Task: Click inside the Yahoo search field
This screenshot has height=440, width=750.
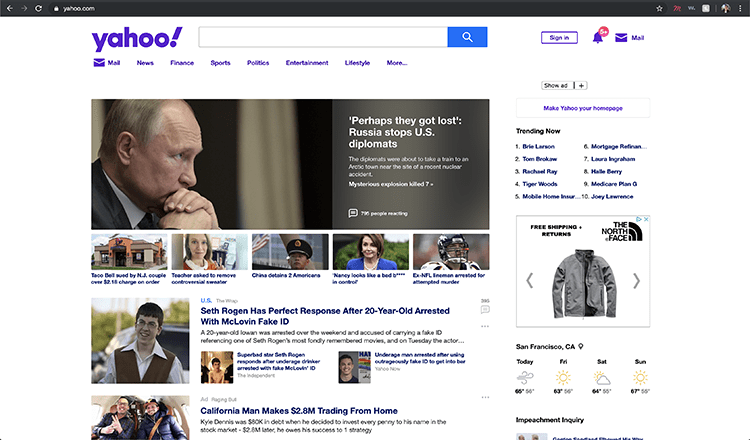Action: tap(322, 37)
